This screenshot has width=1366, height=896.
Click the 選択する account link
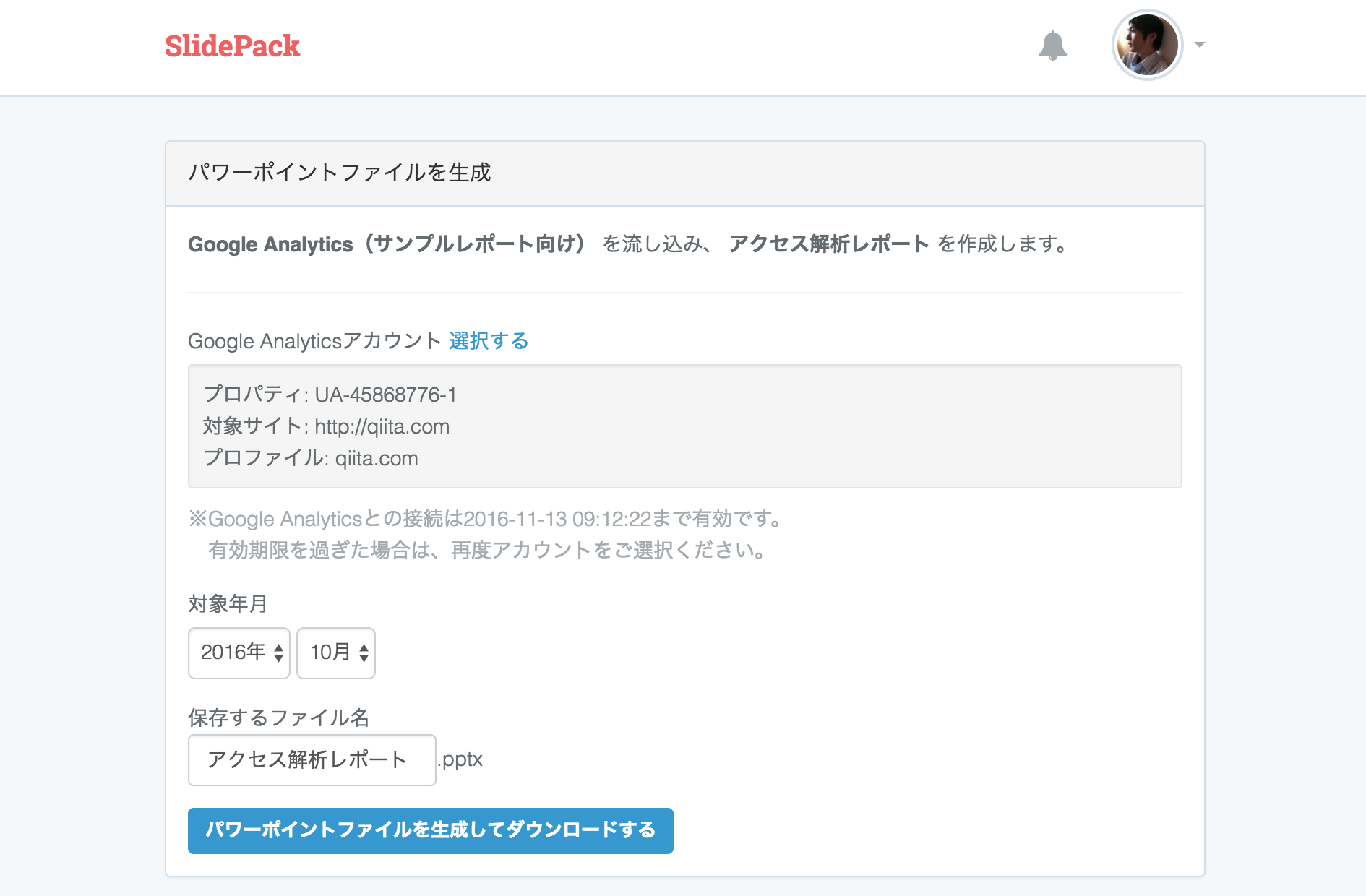(489, 340)
